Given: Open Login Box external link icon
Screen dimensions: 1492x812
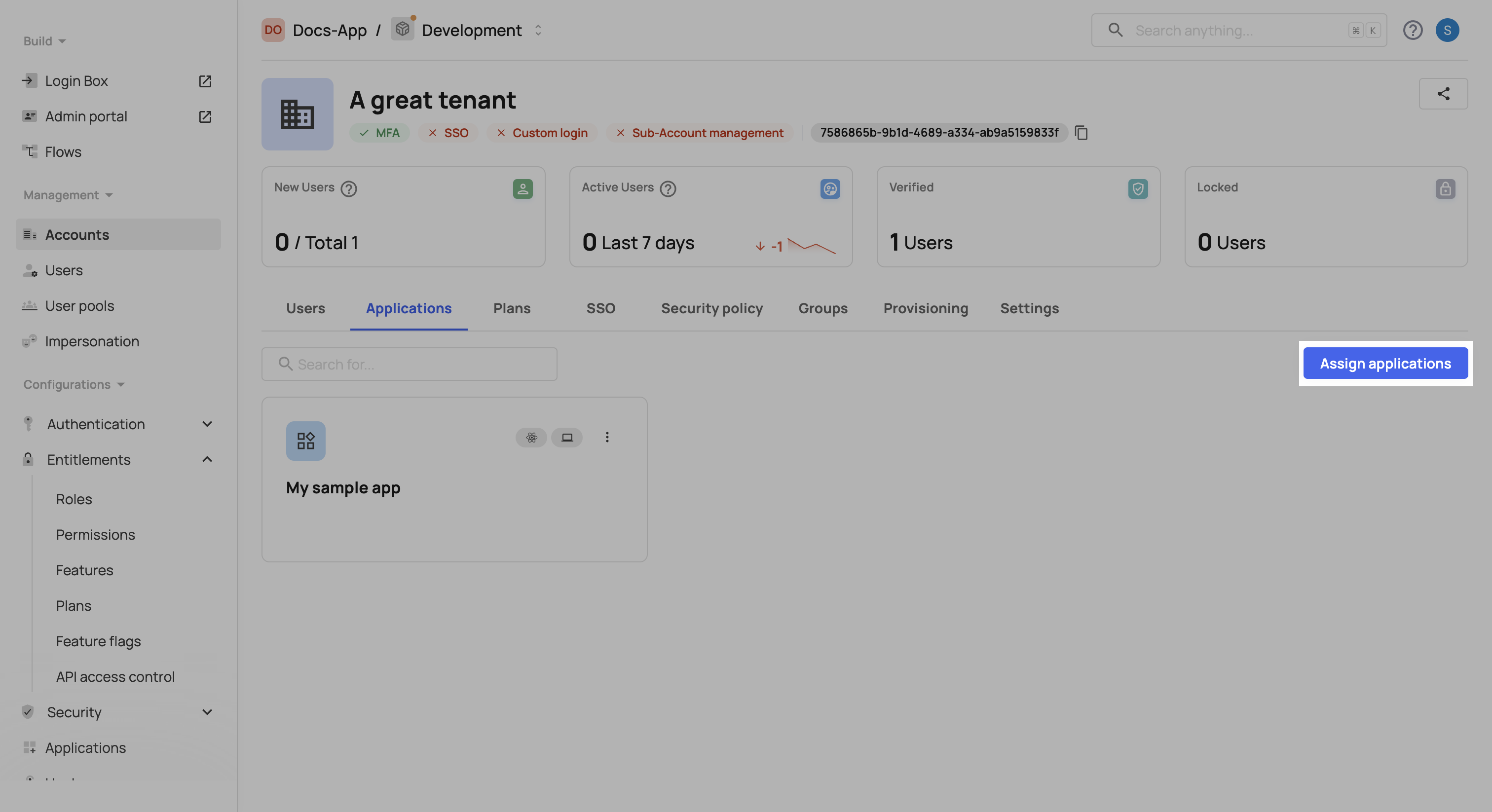Looking at the screenshot, I should [x=205, y=81].
